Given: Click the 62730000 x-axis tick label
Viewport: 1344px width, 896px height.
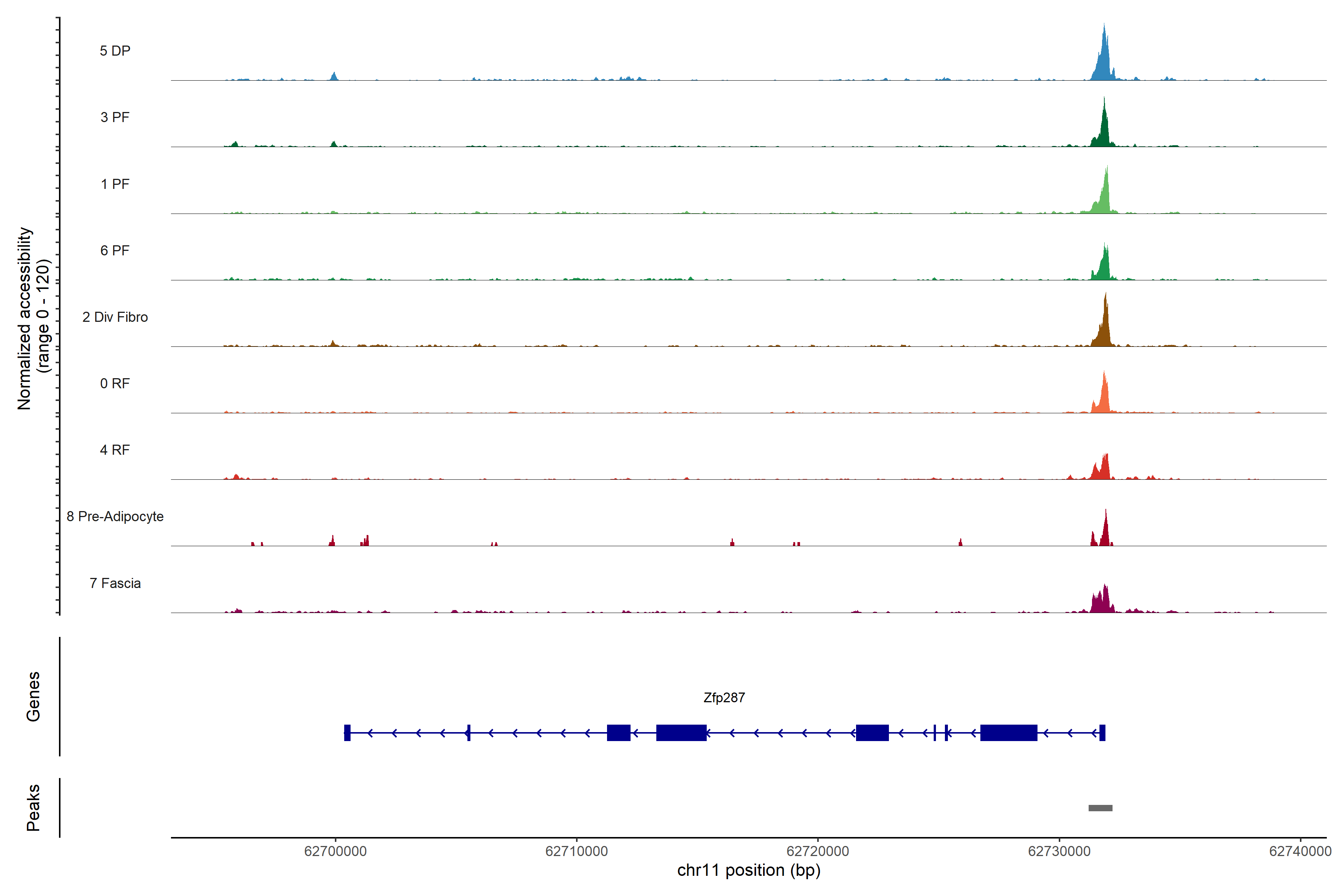Looking at the screenshot, I should (x=1059, y=852).
